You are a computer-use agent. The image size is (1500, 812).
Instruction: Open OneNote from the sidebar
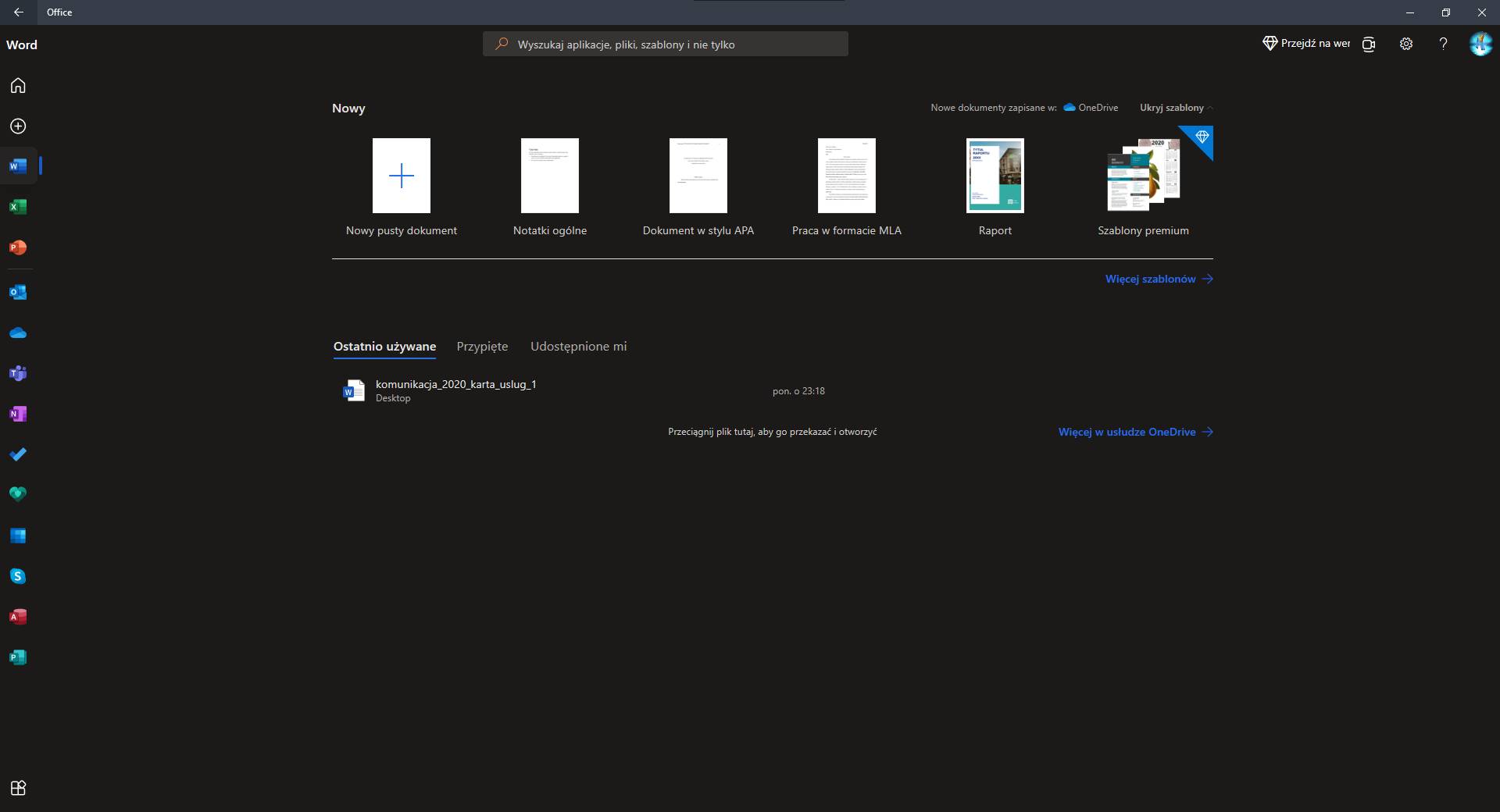coord(18,414)
